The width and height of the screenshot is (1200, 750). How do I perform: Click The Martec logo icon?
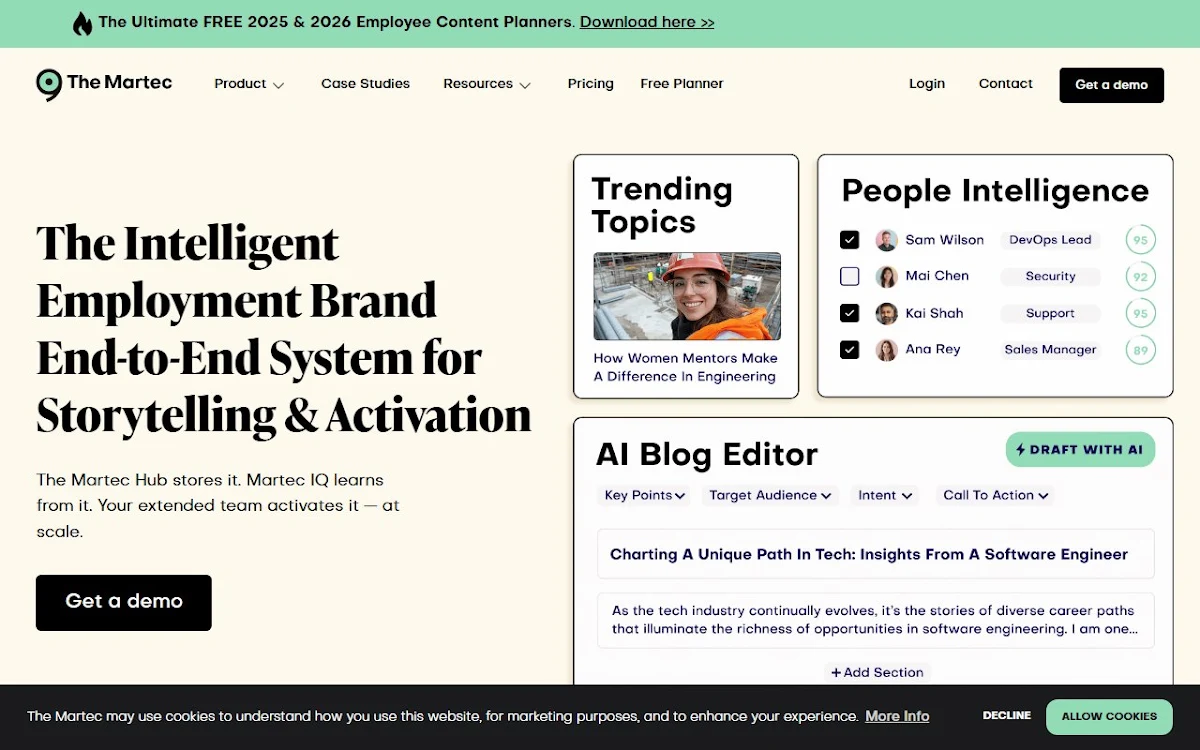click(48, 85)
